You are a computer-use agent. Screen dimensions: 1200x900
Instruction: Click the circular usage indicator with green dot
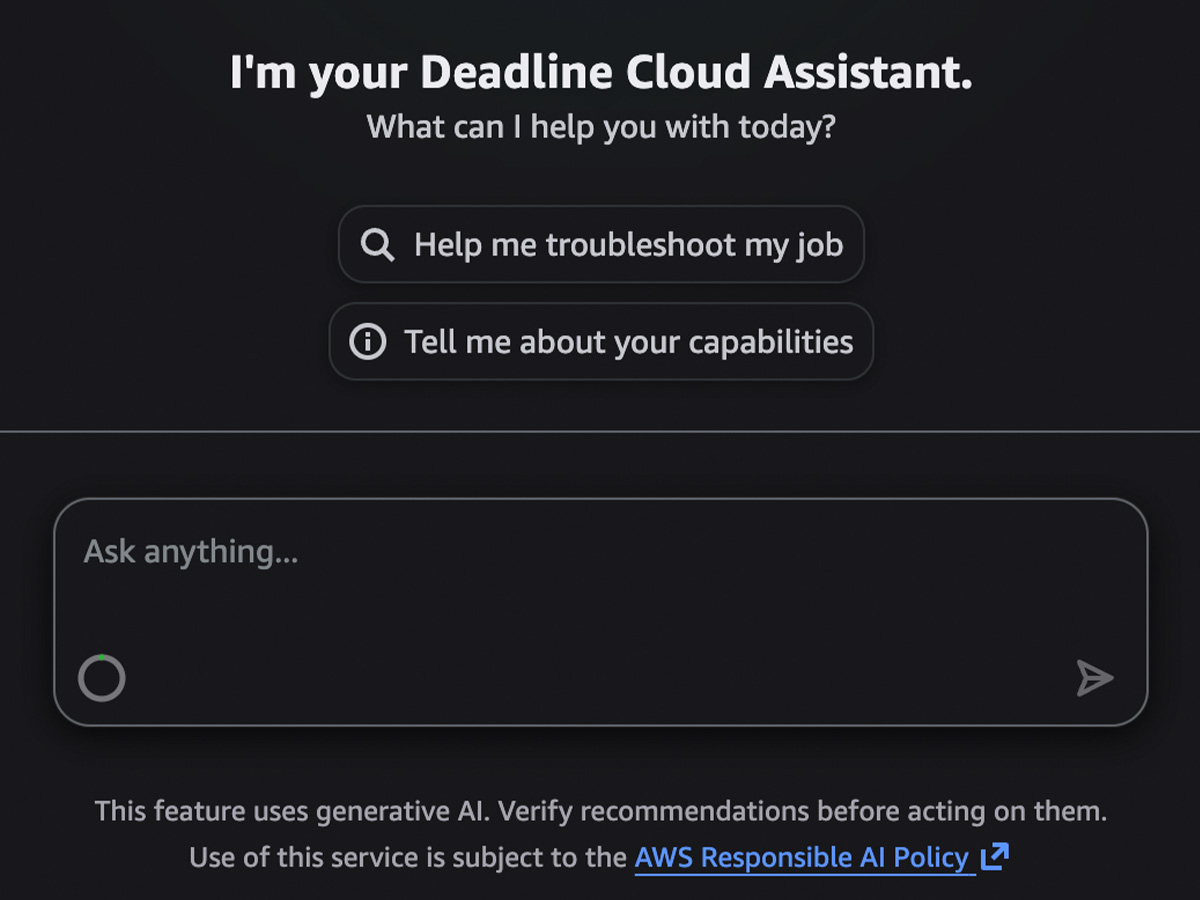(x=101, y=678)
